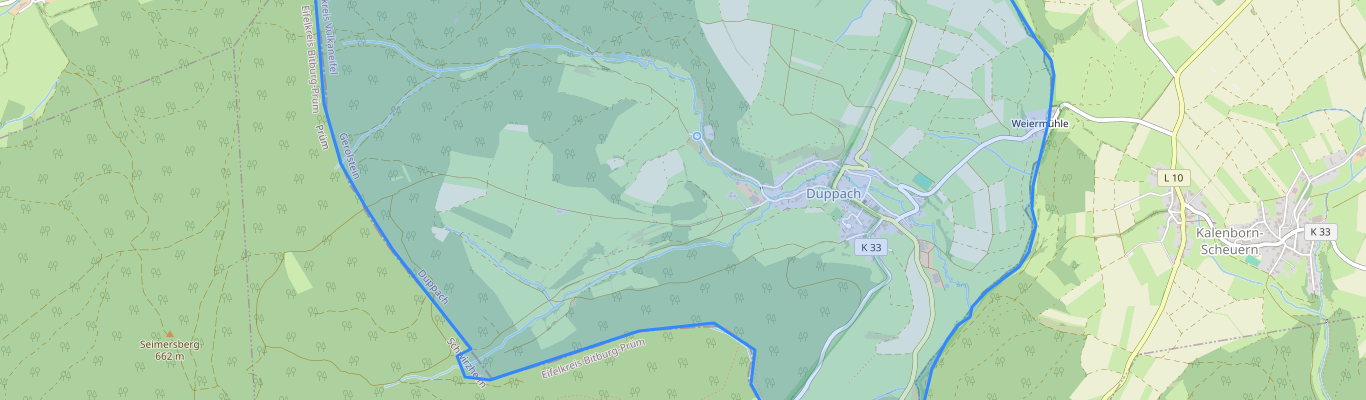Click the Gerolstein boundary label
Image resolution: width=1366 pixels, height=400 pixels.
[x=349, y=155]
